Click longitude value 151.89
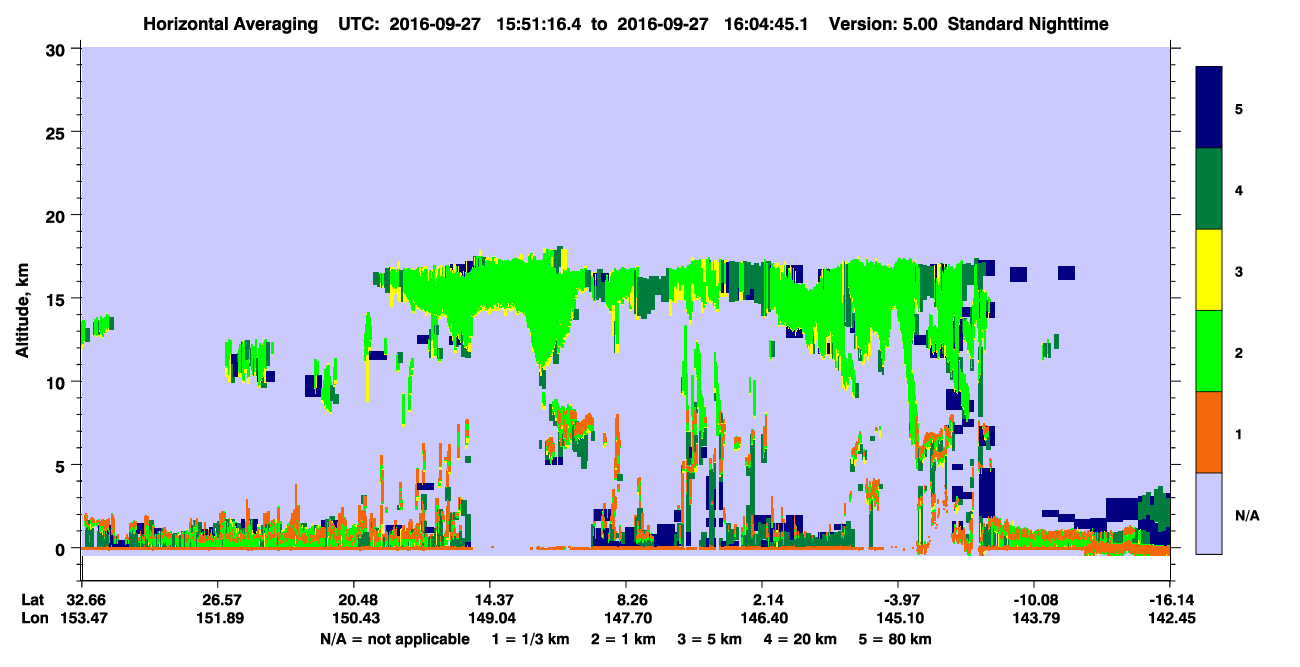1300x667 pixels. point(218,618)
